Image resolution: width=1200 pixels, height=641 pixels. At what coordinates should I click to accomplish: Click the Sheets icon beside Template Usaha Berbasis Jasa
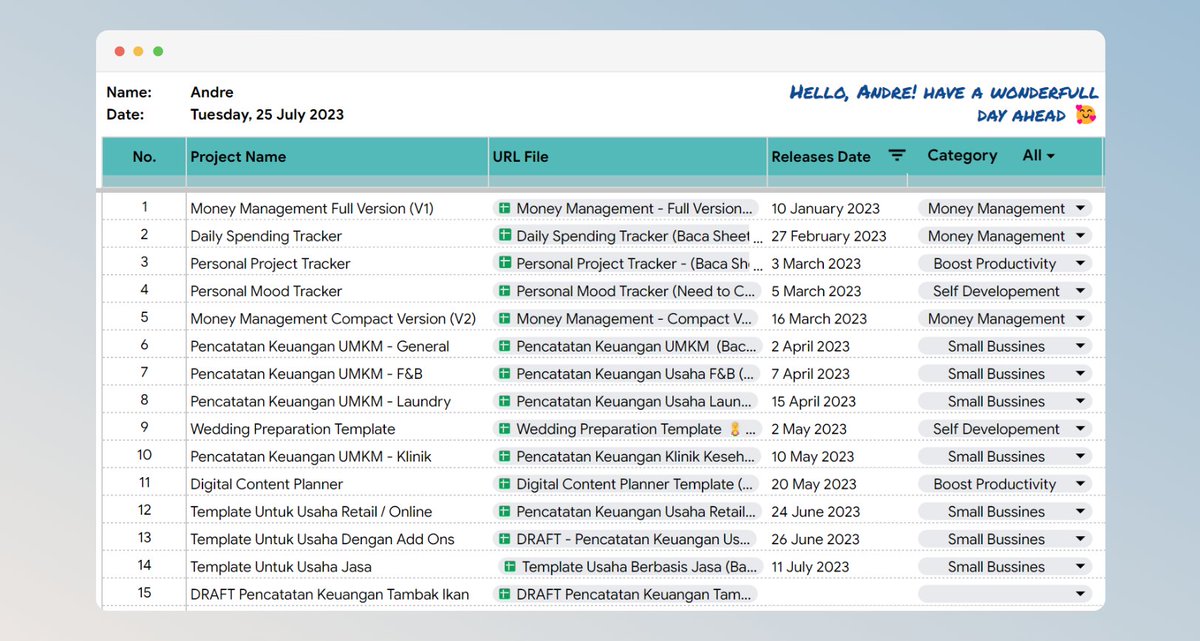pos(508,566)
